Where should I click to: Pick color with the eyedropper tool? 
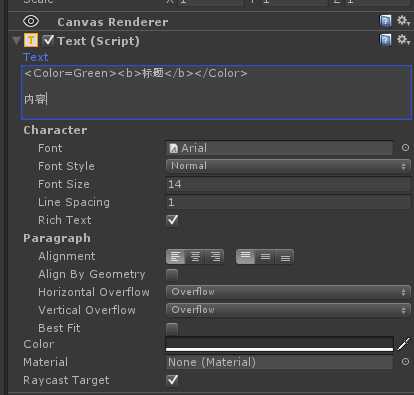[404, 344]
